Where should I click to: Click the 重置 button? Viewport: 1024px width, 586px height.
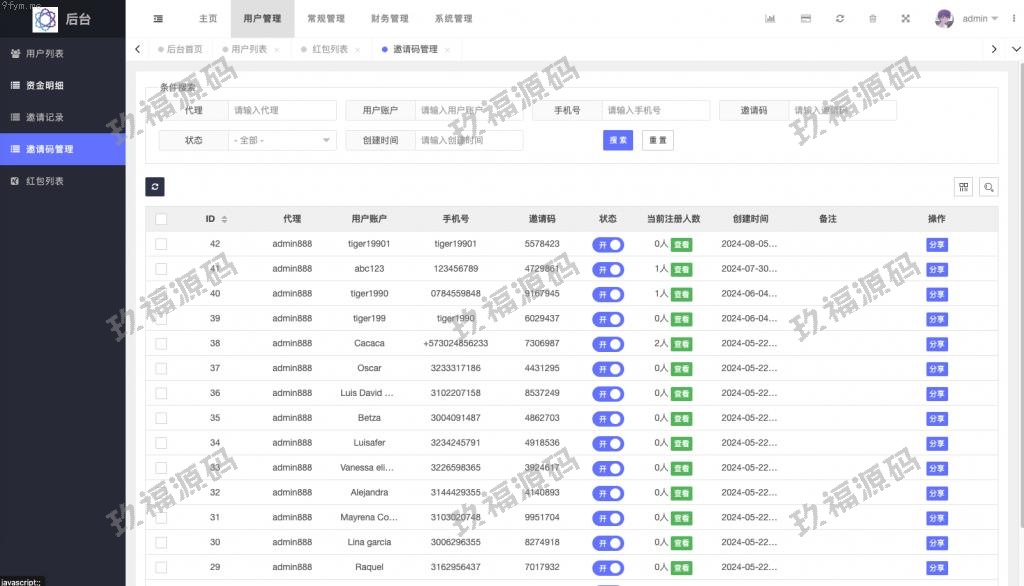pyautogui.click(x=658, y=141)
